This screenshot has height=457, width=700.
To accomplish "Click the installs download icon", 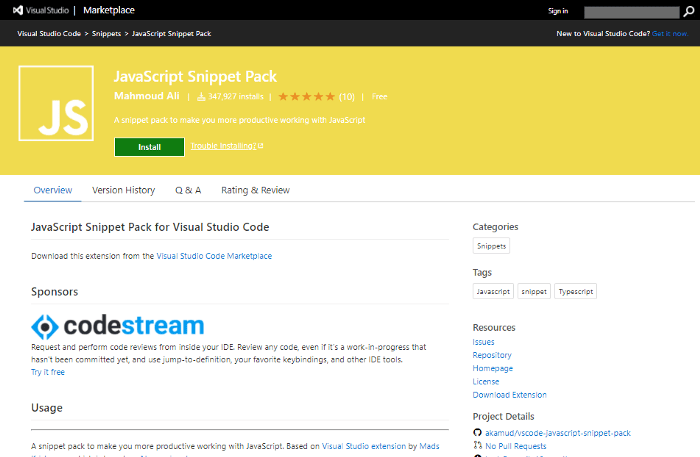I will click(x=201, y=96).
